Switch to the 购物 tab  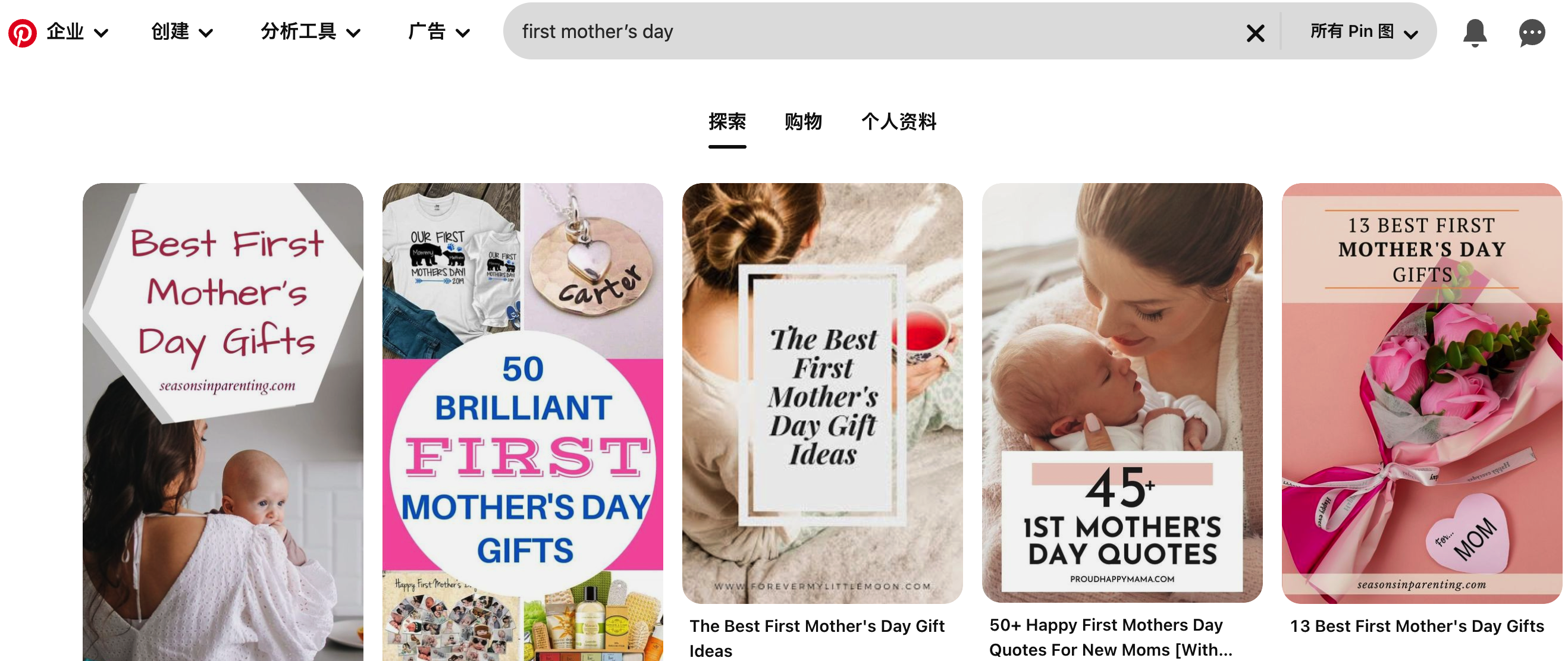tap(803, 122)
